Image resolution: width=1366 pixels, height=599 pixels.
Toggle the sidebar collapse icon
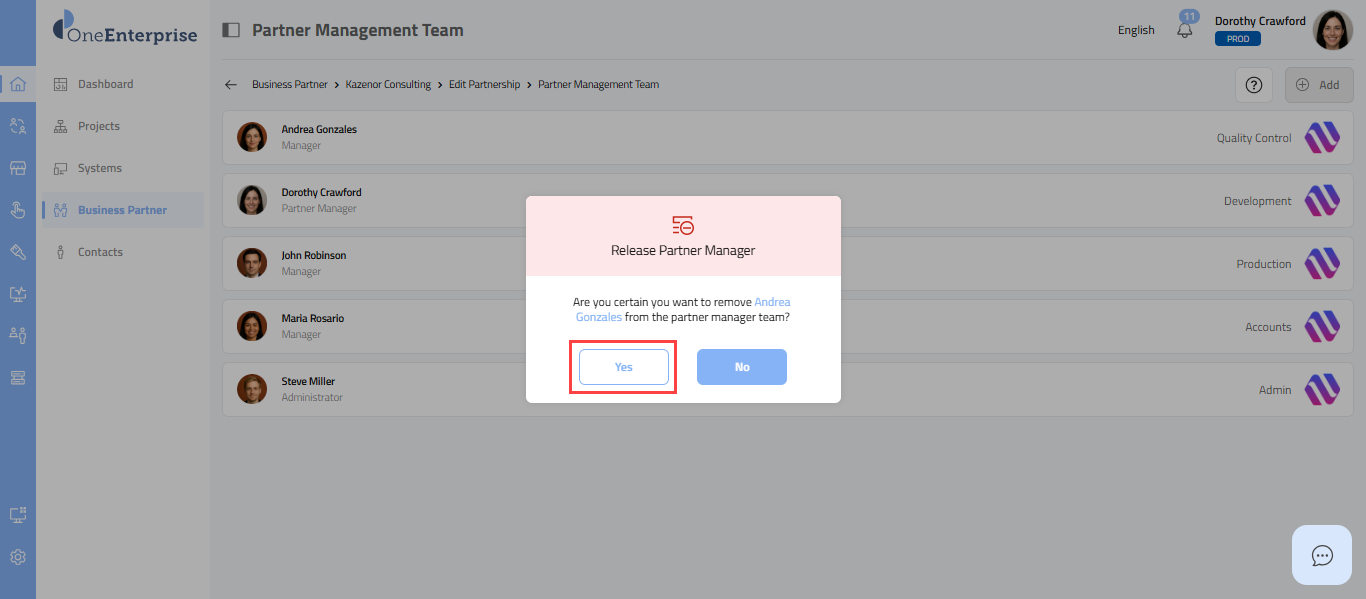pos(231,30)
